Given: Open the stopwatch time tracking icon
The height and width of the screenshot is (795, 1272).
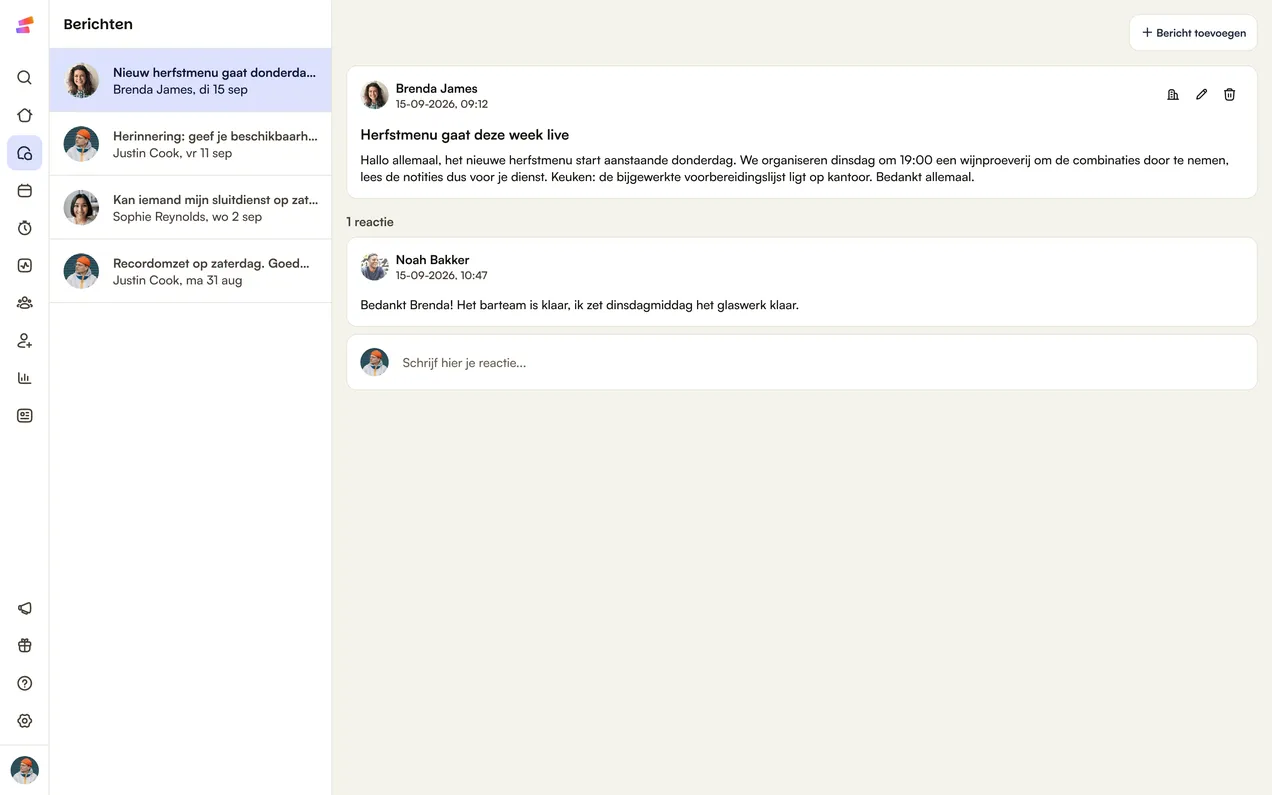Looking at the screenshot, I should coord(25,228).
